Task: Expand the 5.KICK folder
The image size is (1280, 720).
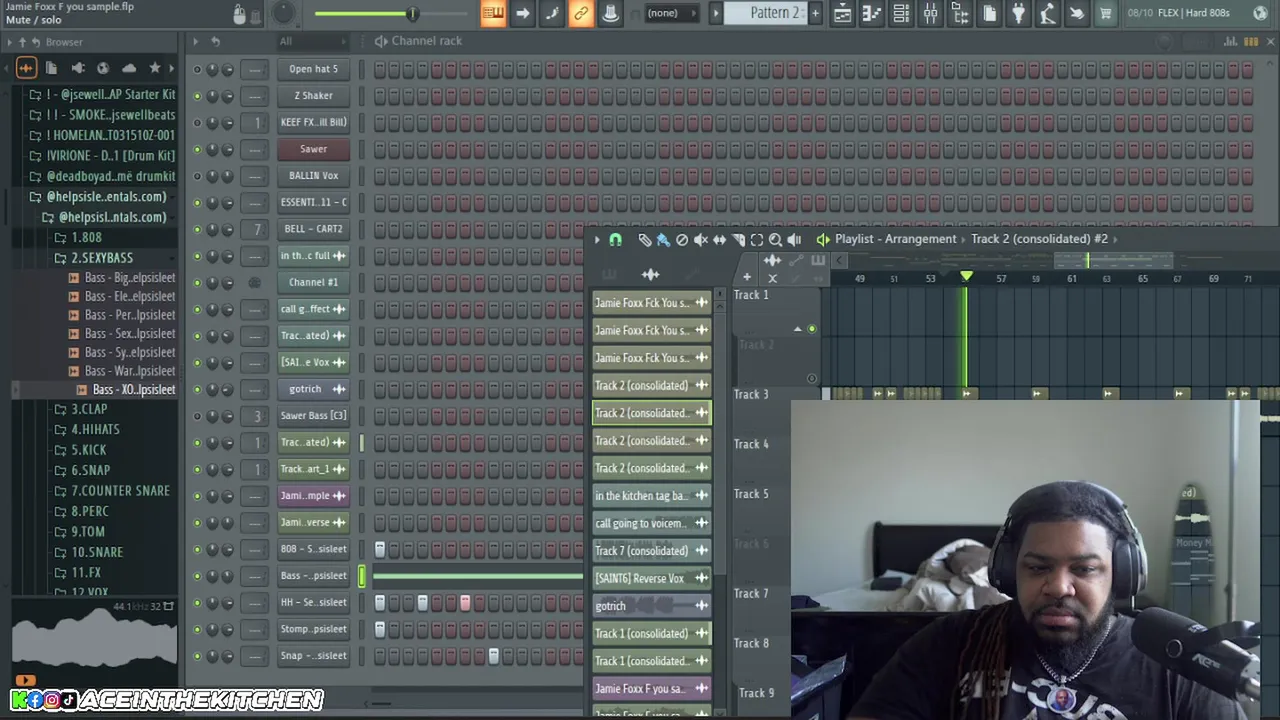Action: click(88, 450)
